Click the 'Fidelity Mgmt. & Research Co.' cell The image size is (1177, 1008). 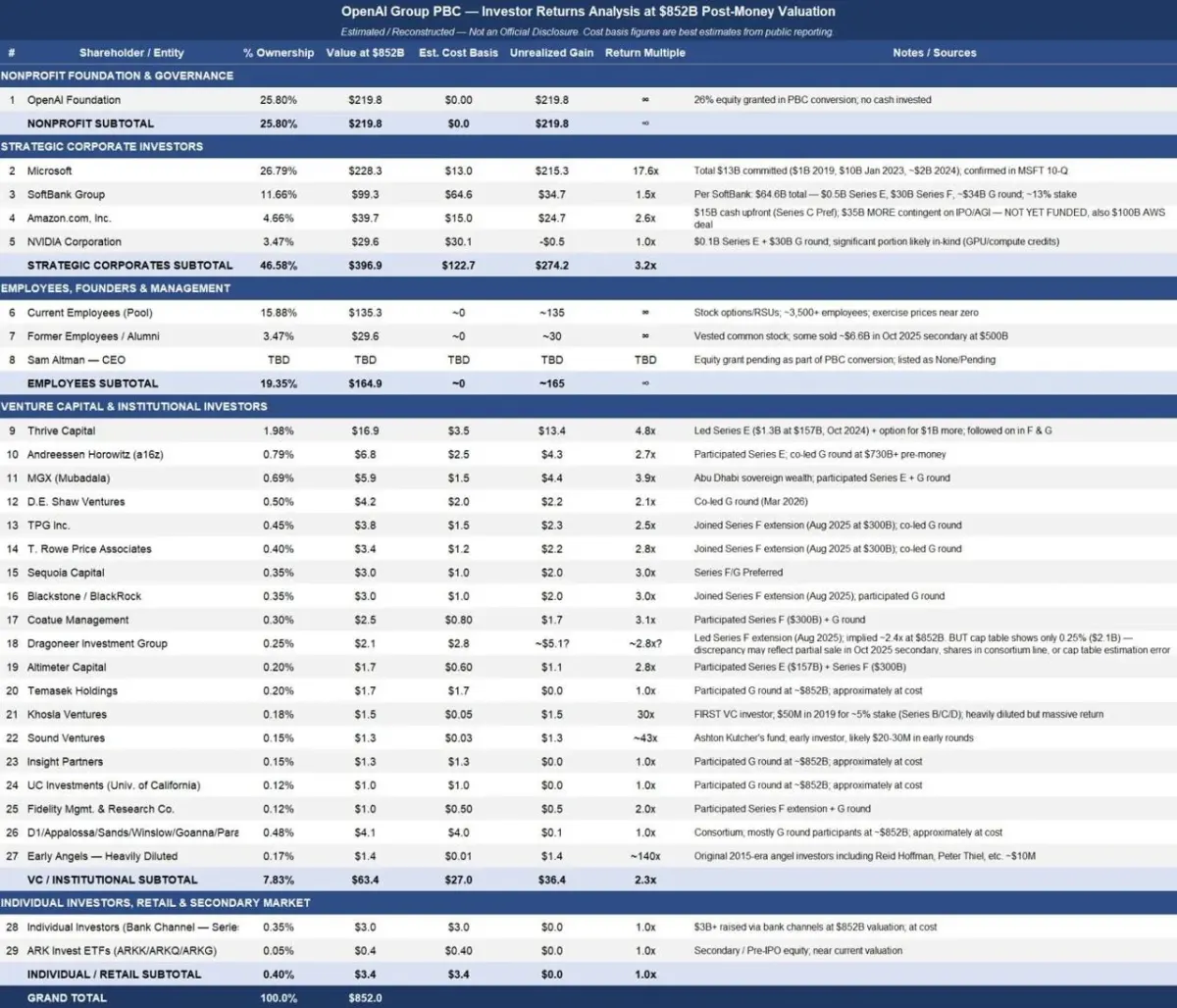pyautogui.click(x=101, y=809)
